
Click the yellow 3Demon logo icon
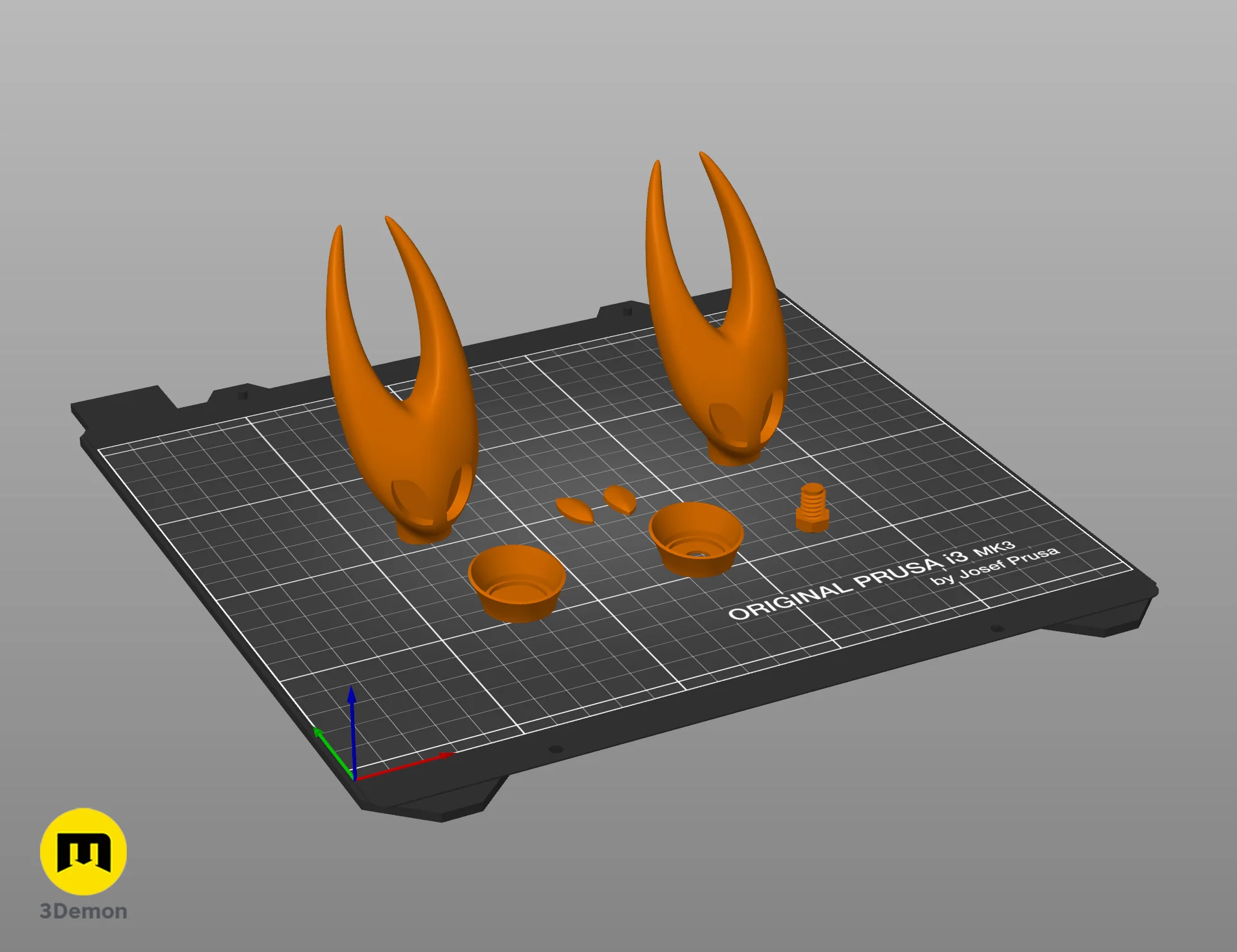(83, 852)
